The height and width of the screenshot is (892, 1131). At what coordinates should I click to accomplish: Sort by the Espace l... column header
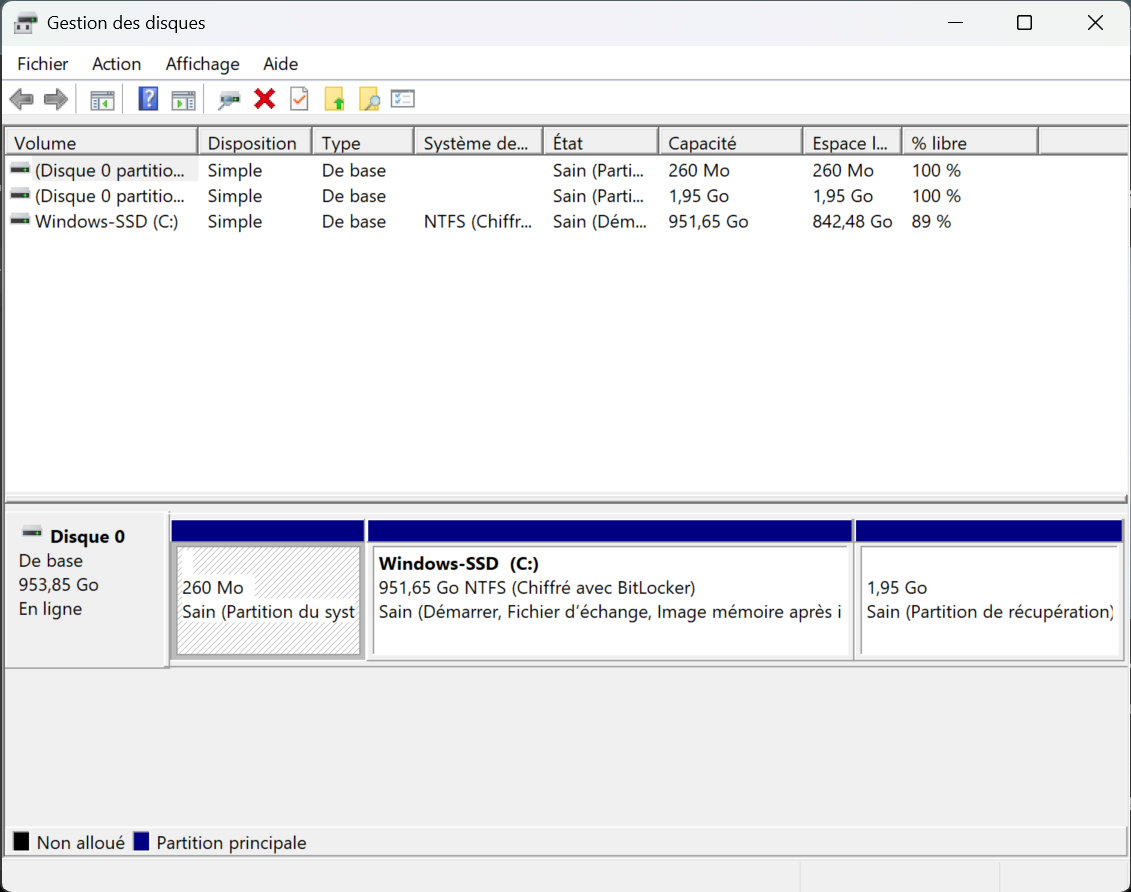852,142
